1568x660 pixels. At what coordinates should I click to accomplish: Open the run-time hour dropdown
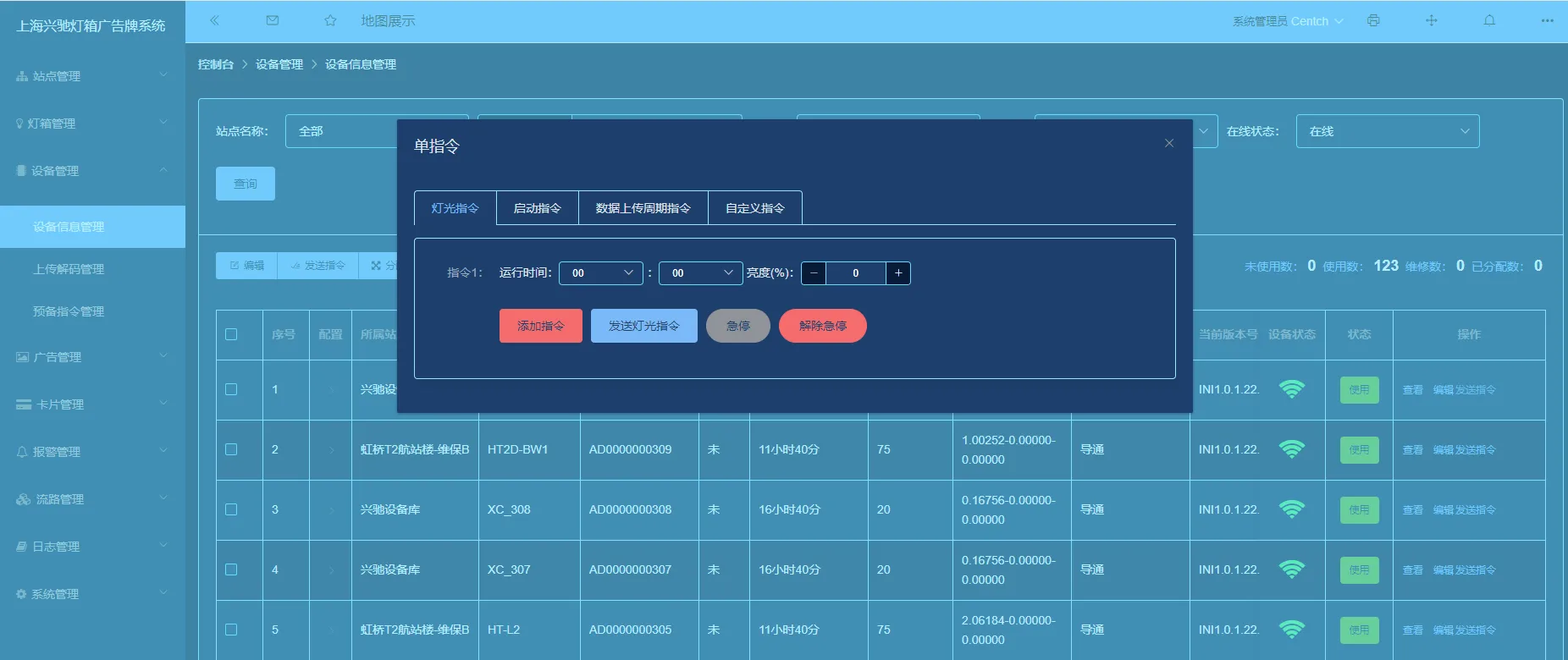pyautogui.click(x=601, y=272)
